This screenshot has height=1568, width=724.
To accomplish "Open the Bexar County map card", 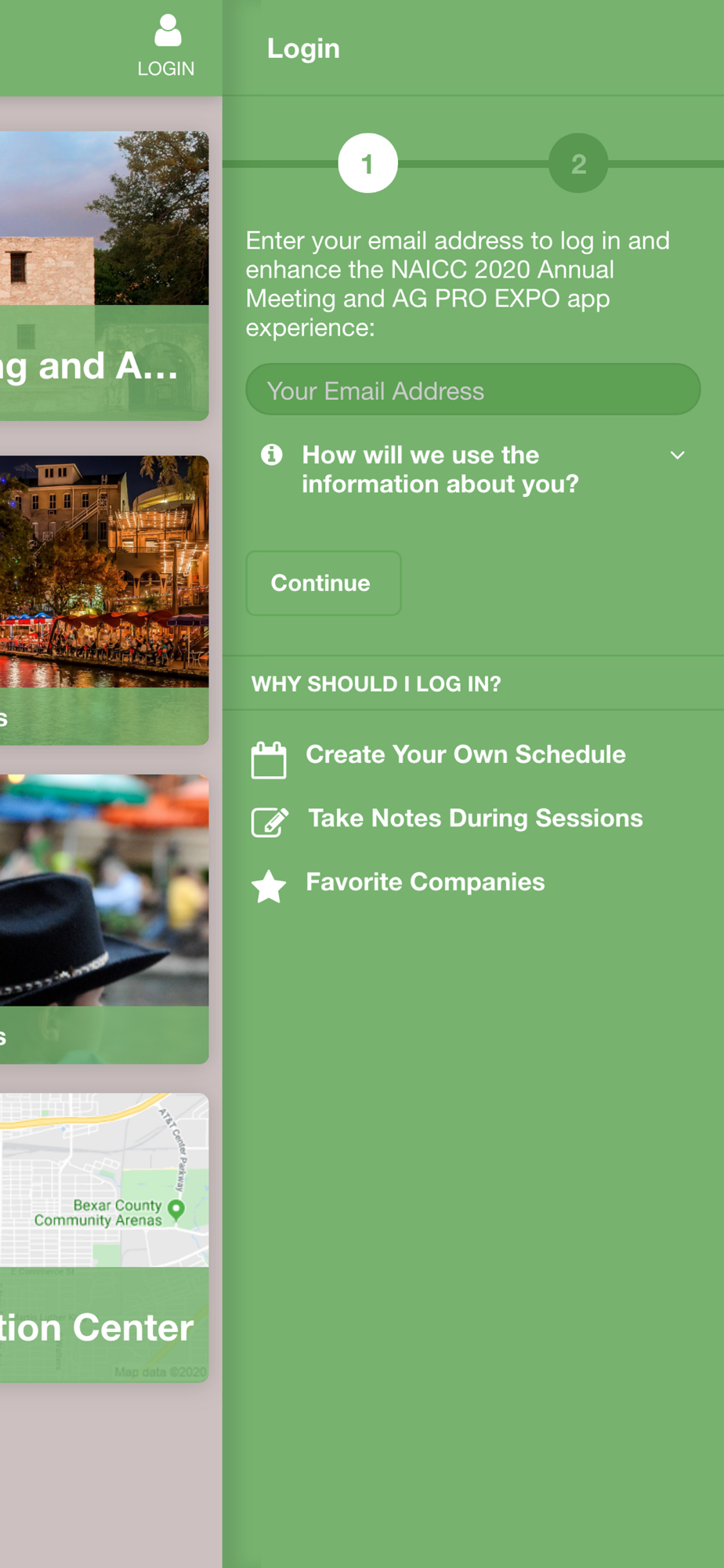I will click(x=104, y=1238).
